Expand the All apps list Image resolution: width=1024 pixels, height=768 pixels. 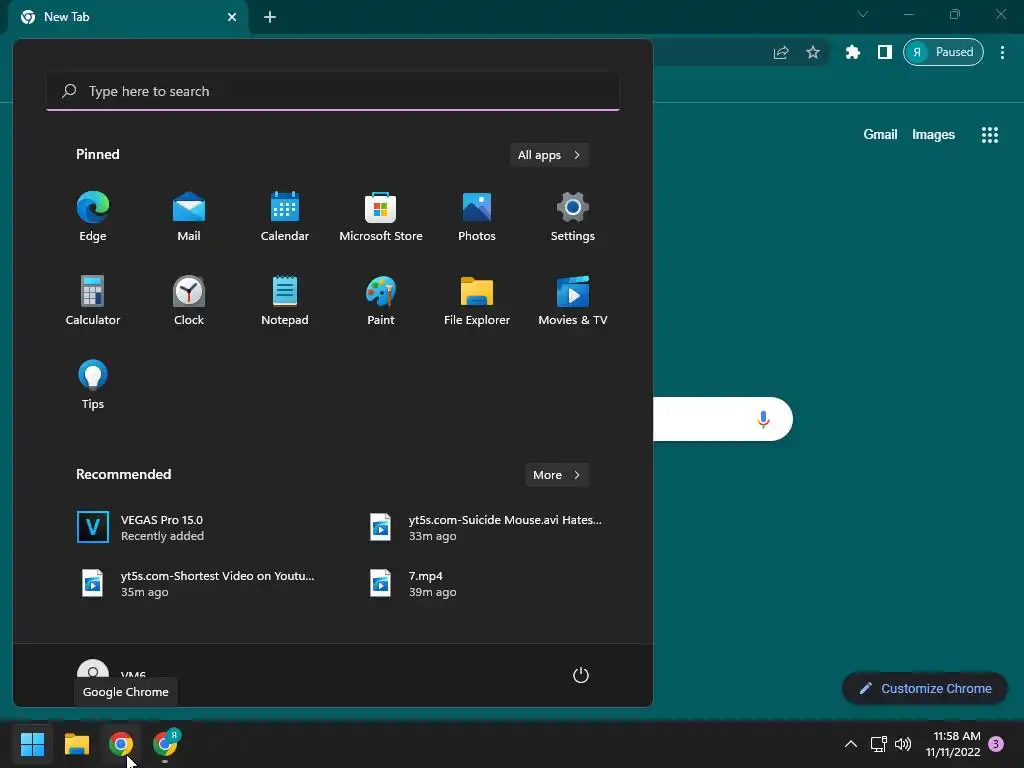[549, 155]
